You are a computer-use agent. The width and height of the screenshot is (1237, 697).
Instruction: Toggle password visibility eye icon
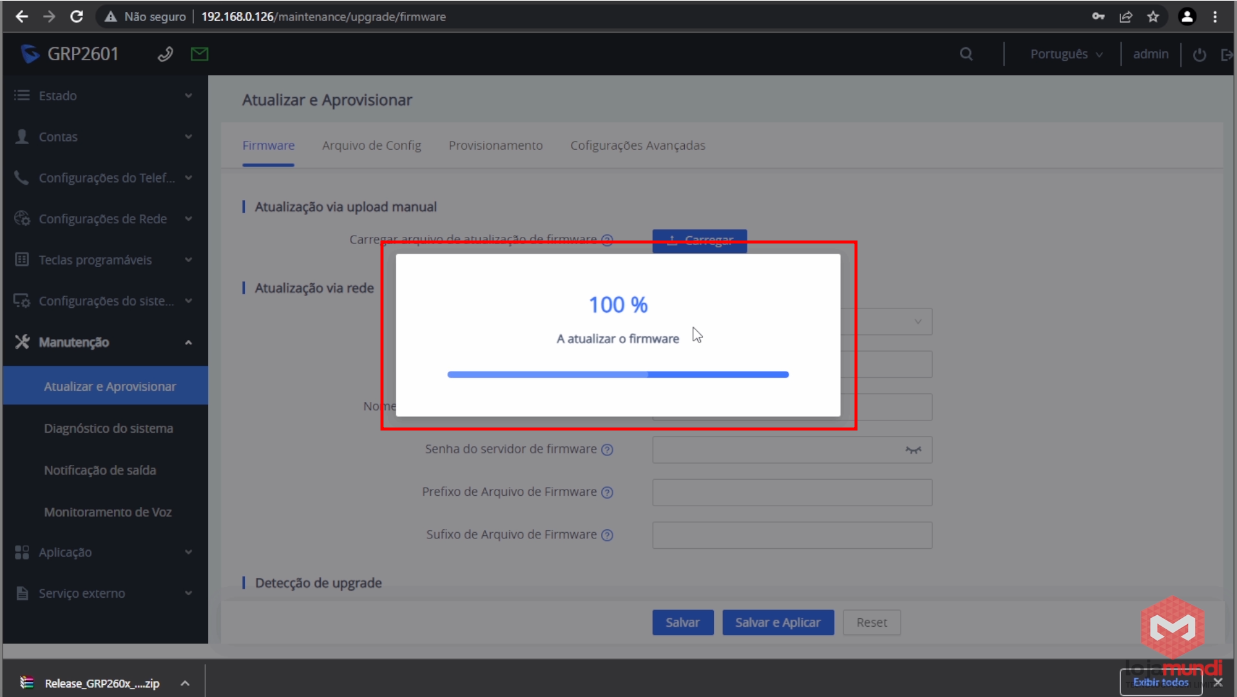coord(912,450)
